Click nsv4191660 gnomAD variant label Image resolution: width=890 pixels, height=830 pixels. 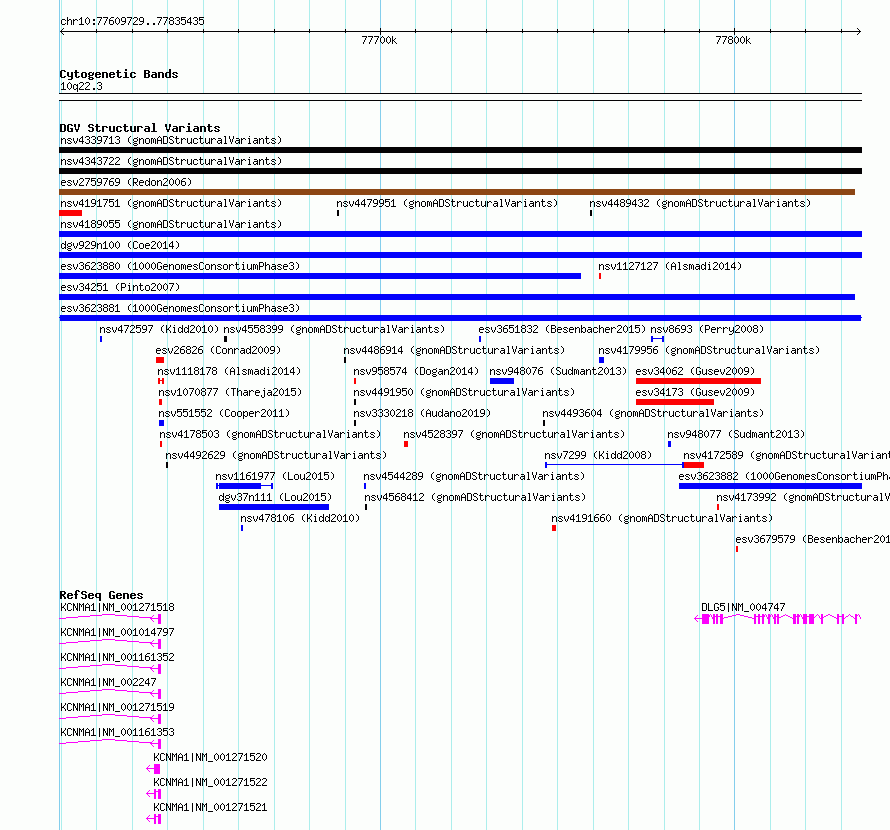[x=662, y=518]
